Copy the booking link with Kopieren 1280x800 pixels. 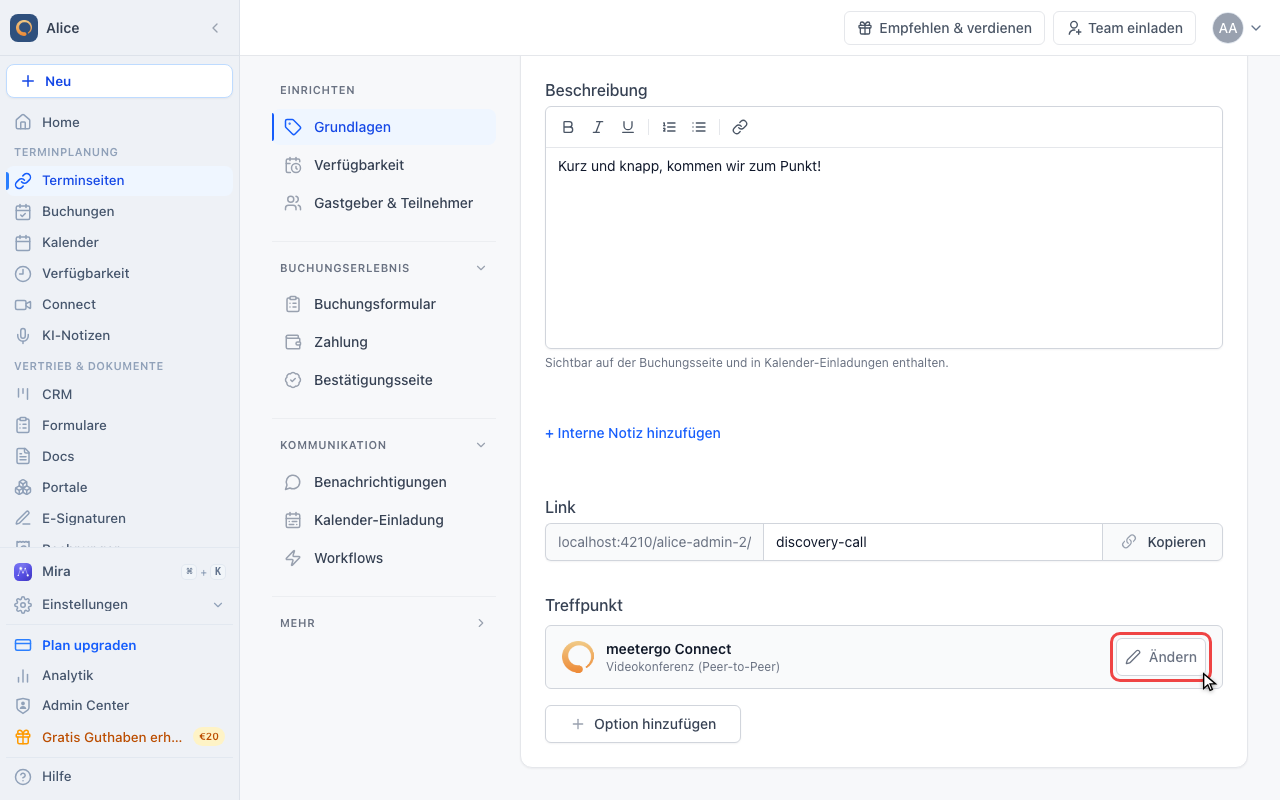1162,542
